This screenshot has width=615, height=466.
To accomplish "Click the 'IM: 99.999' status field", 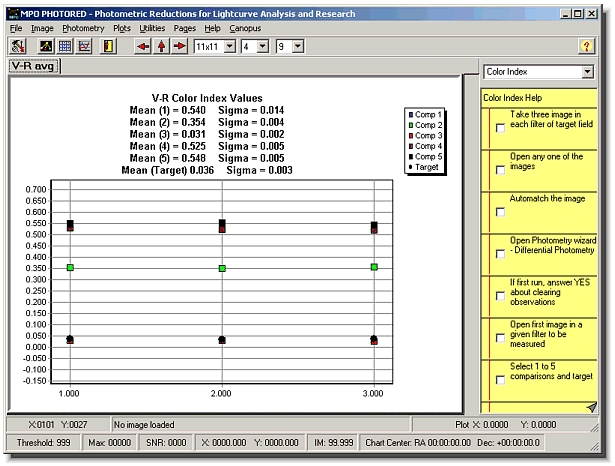I will coord(334,443).
